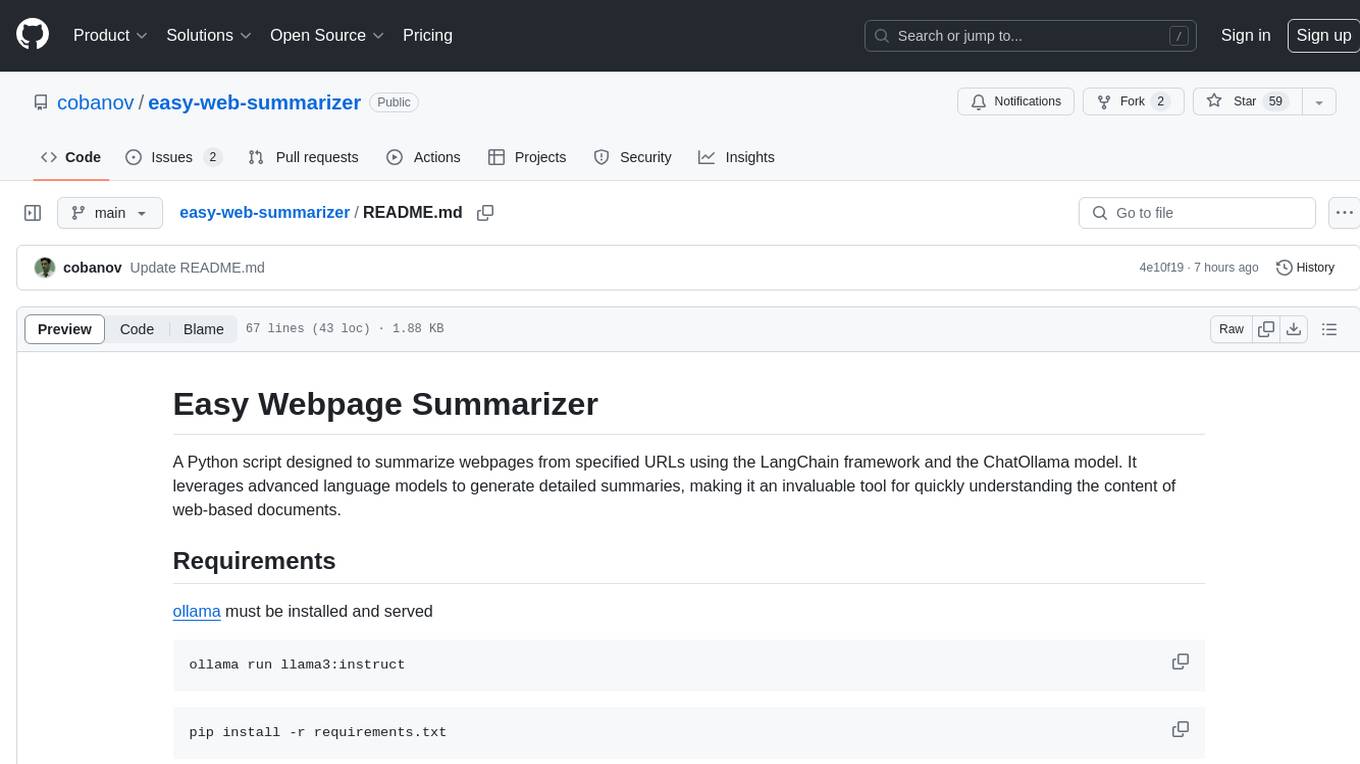Switch to the Actions tab
This screenshot has width=1360, height=764.
click(423, 157)
